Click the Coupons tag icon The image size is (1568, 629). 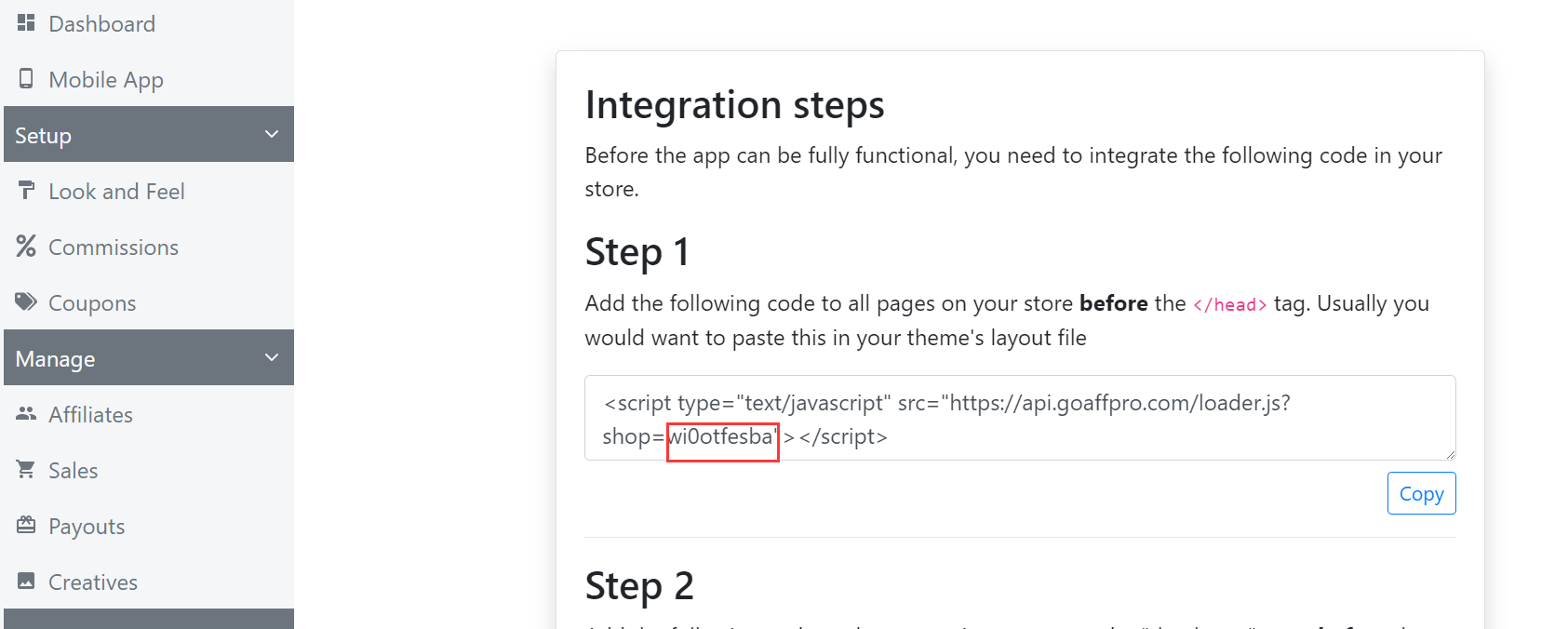[x=26, y=302]
